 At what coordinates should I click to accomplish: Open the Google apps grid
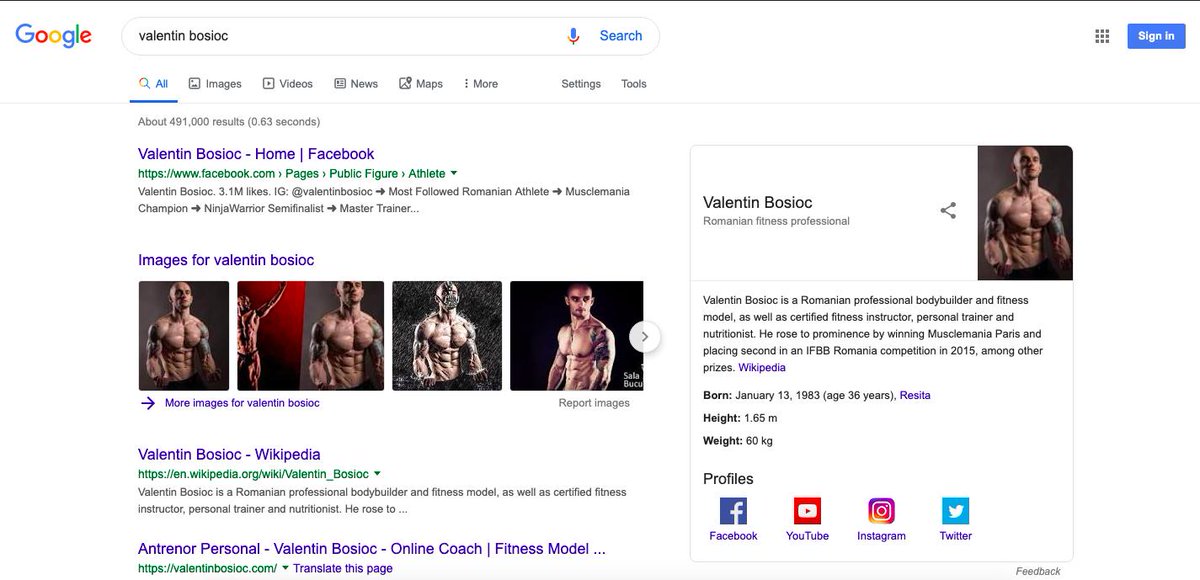(1102, 35)
